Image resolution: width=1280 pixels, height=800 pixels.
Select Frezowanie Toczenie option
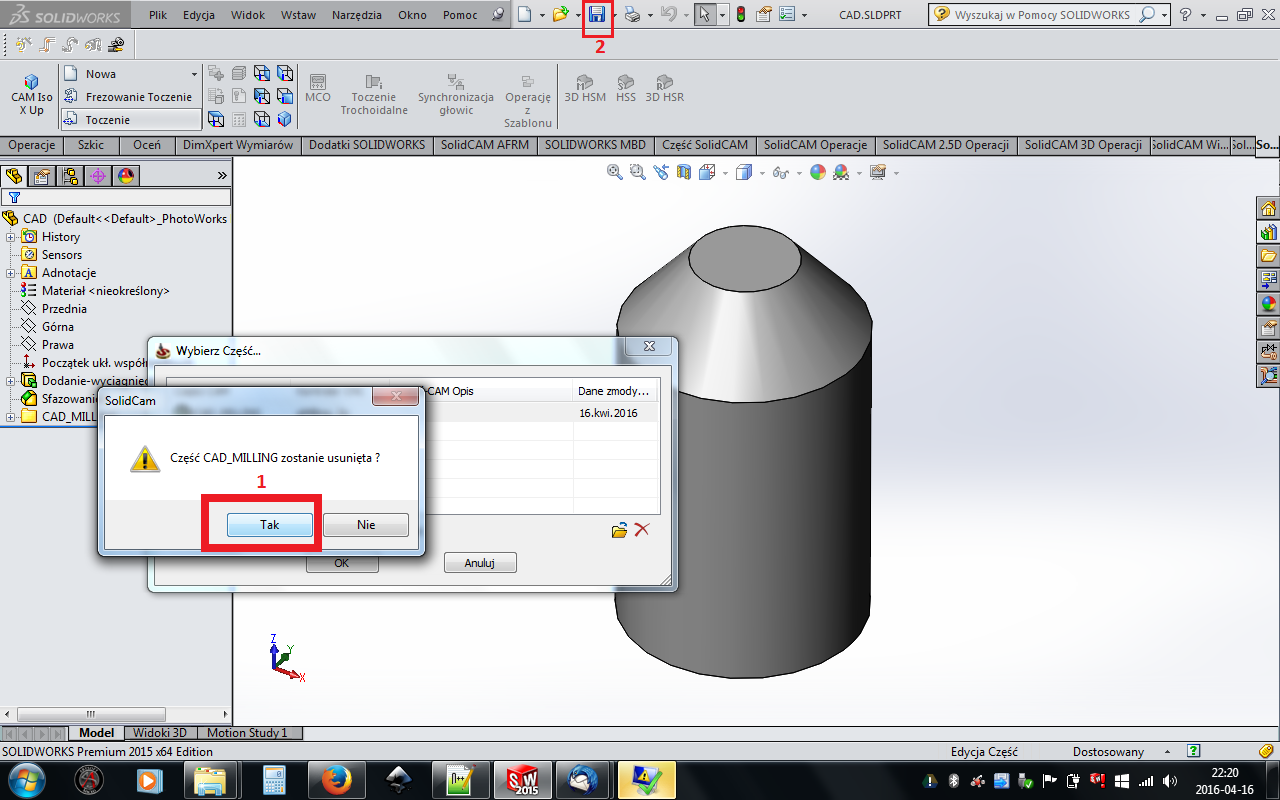pyautogui.click(x=131, y=97)
